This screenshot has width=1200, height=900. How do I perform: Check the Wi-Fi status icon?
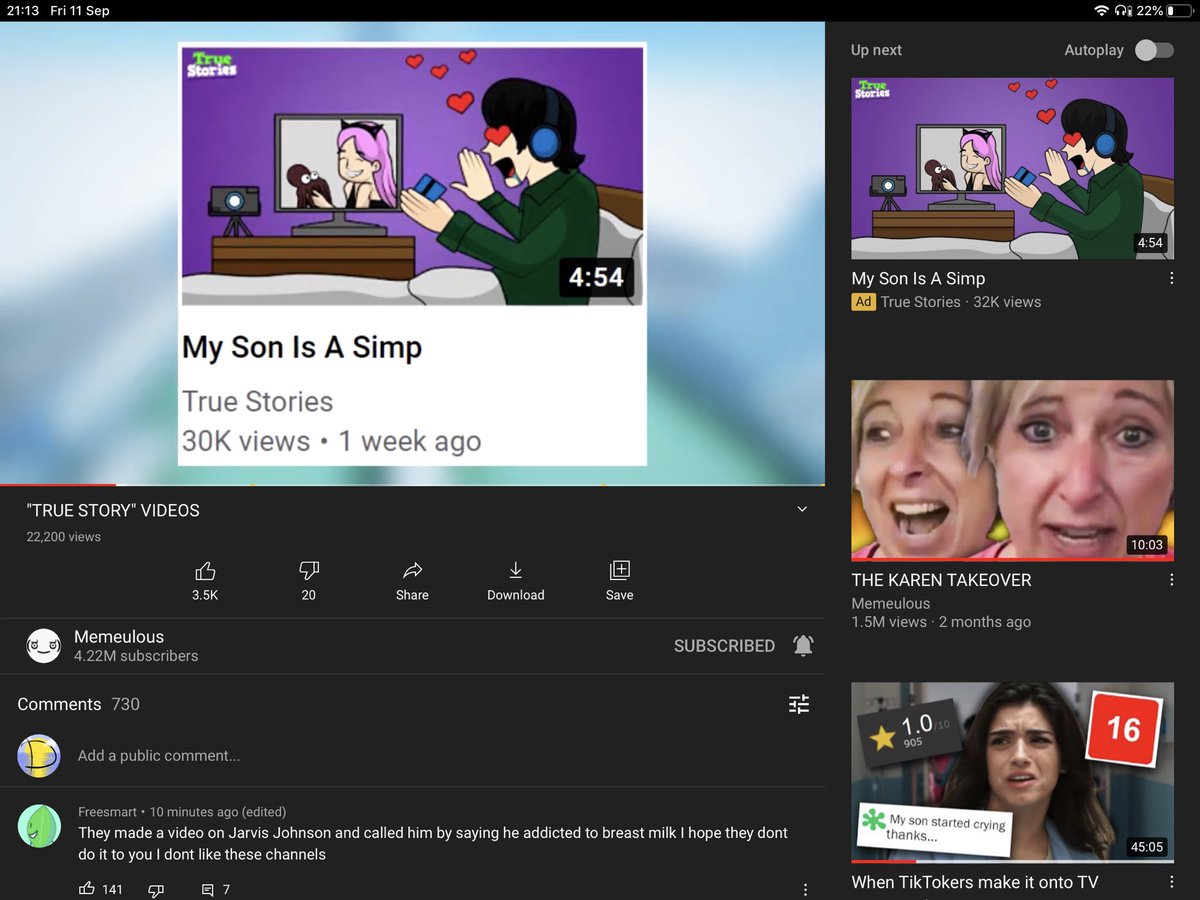1103,10
